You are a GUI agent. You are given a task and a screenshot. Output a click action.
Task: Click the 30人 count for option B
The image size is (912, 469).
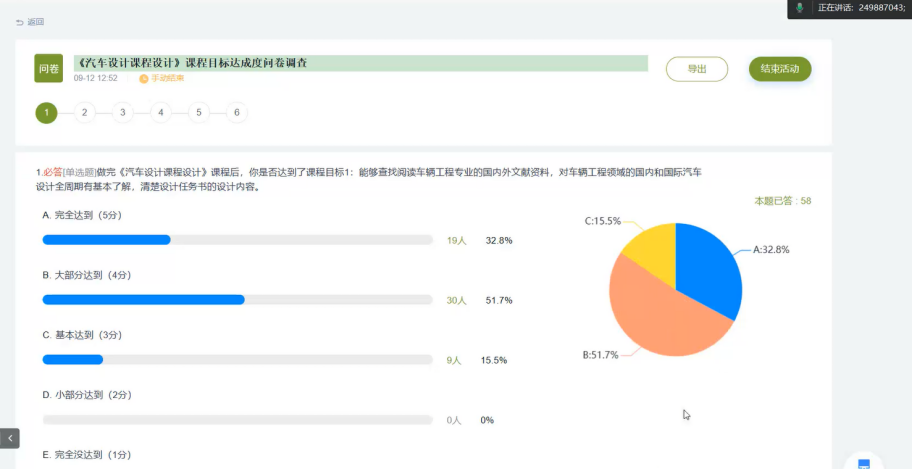pos(456,300)
